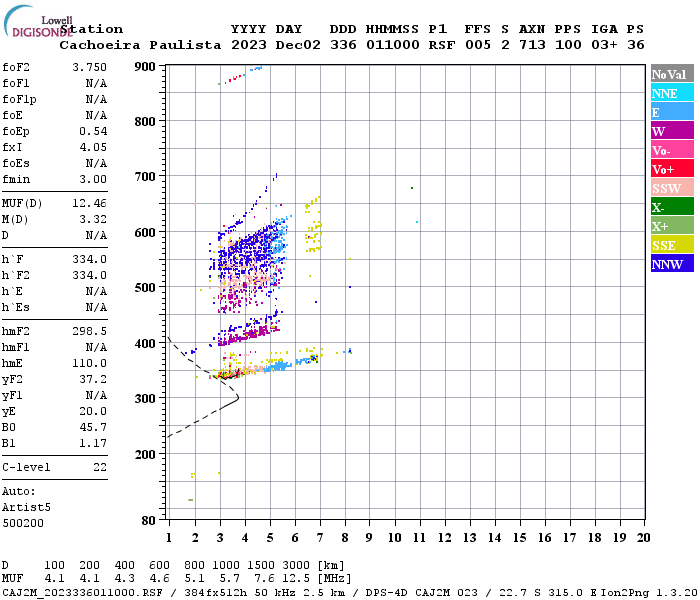The width and height of the screenshot is (700, 600).
Task: Click the Ion2Png 1.3.20 version text
Action: pos(649,592)
